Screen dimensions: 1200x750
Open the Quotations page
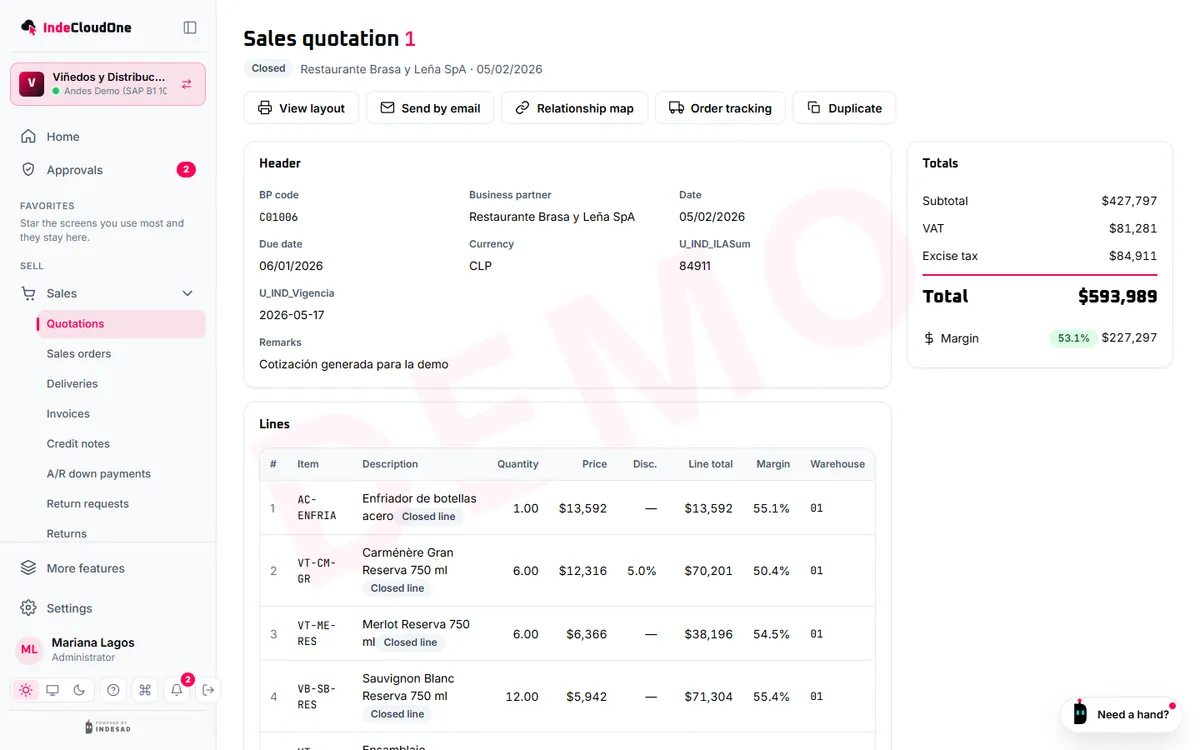[120, 324]
